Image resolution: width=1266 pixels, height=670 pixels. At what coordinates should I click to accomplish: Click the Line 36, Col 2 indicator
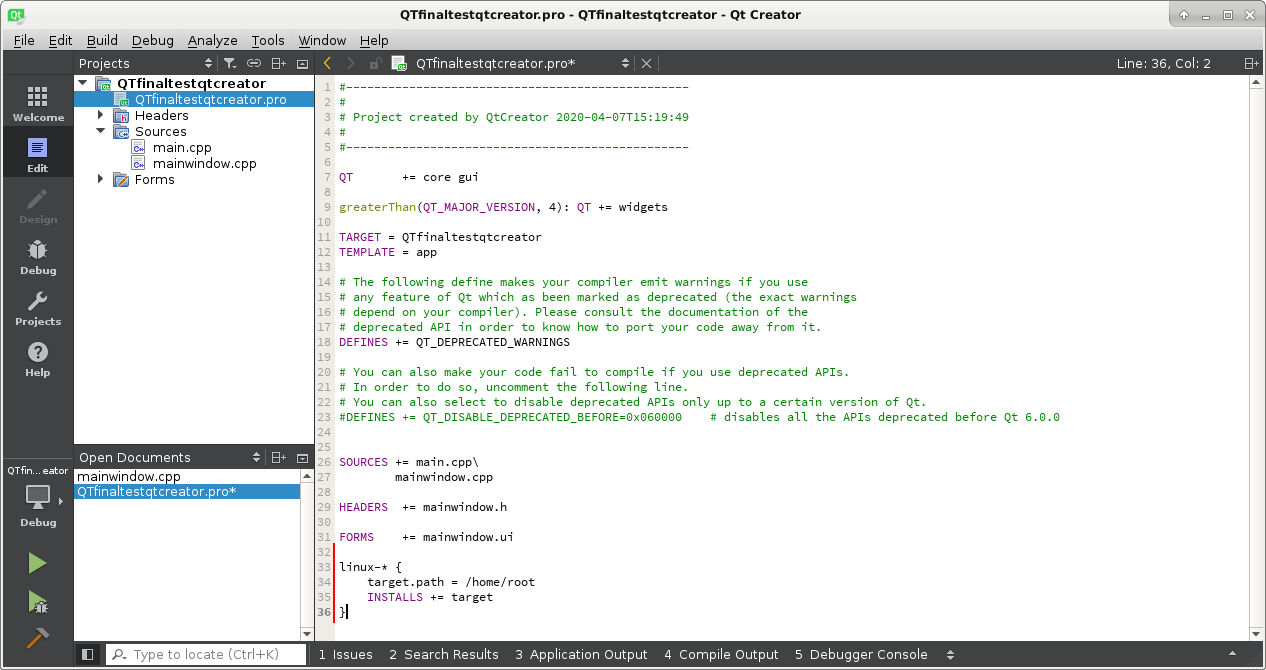(x=1163, y=63)
